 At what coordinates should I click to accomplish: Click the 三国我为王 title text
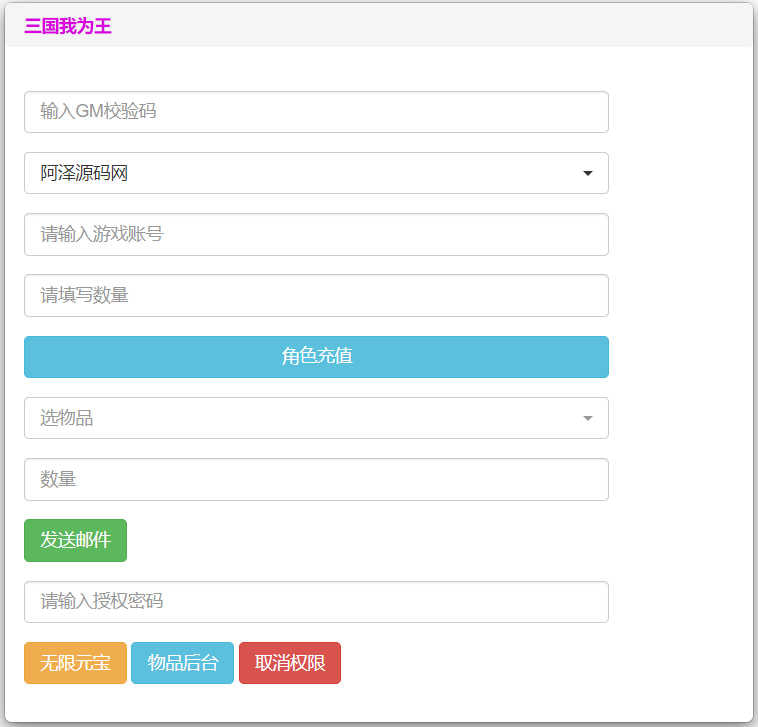click(x=68, y=26)
